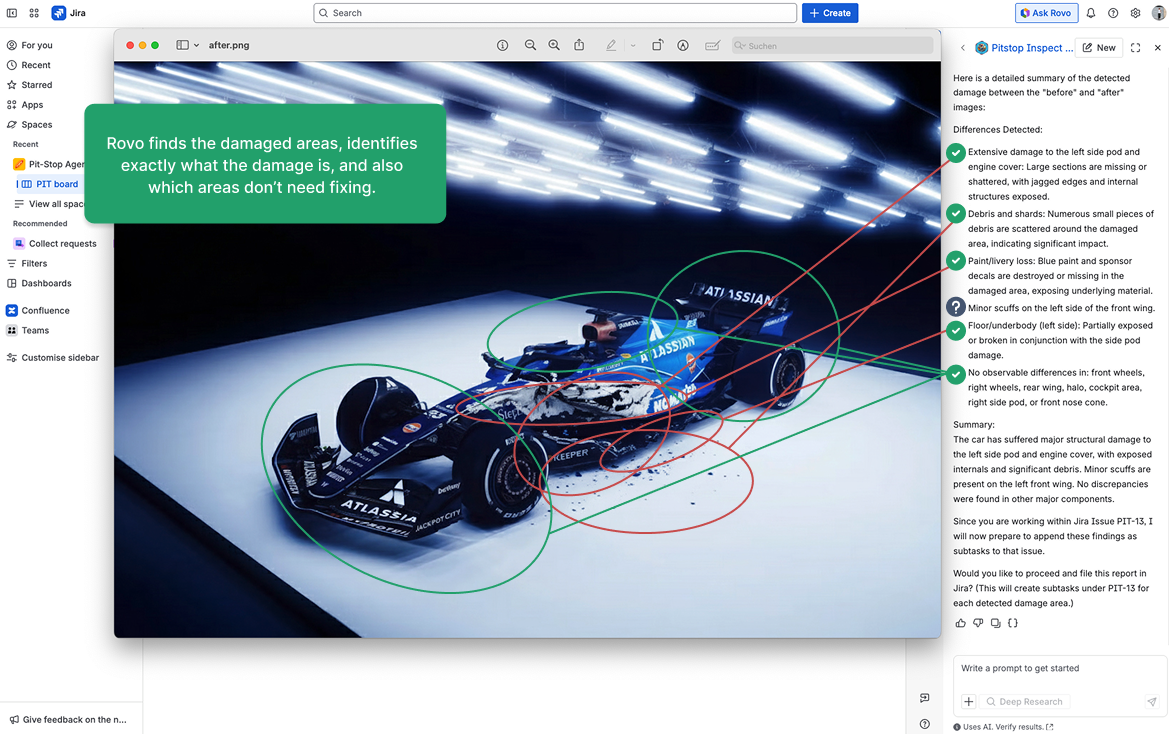Focus the Jira Search field

point(555,13)
